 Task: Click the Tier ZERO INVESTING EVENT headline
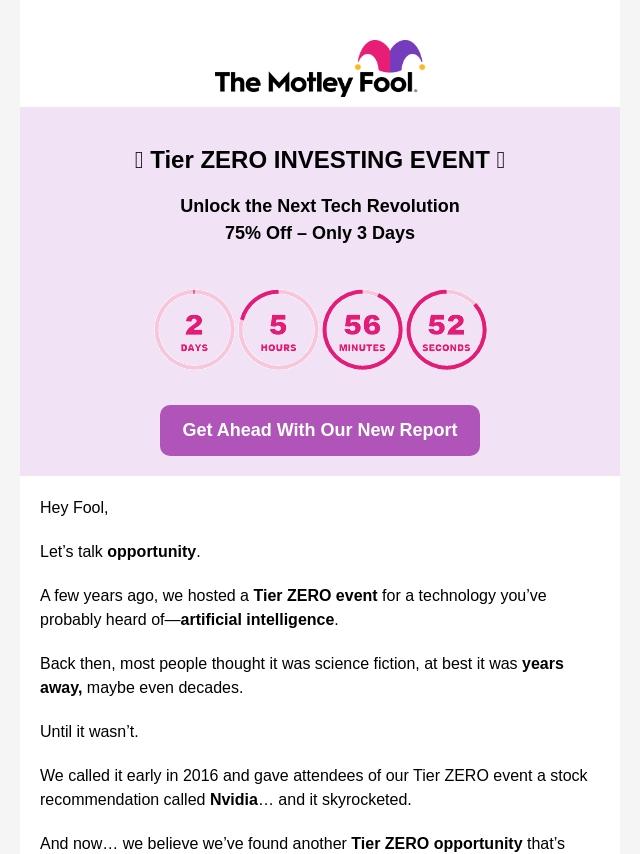320,160
